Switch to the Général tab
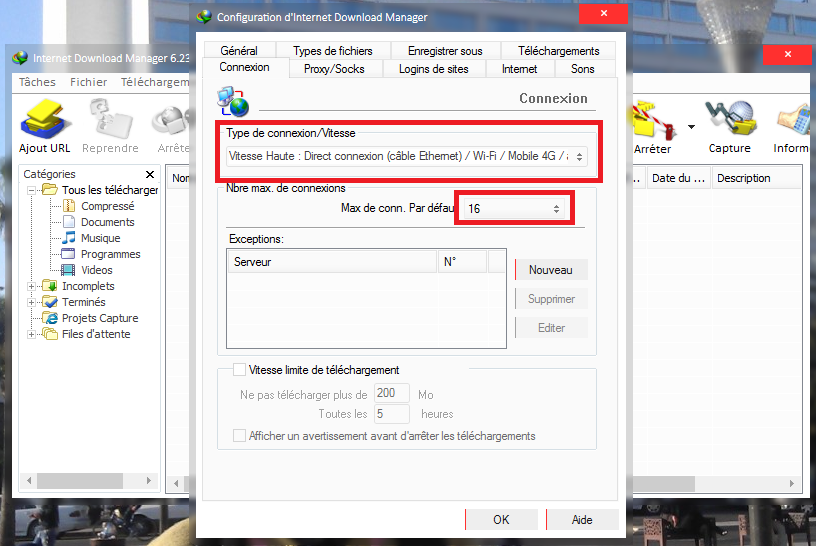 coord(239,50)
